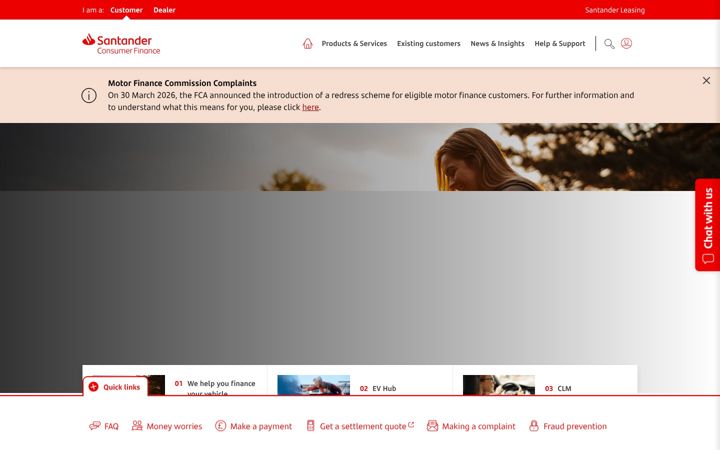This screenshot has width=720, height=450.
Task: Select slide 01 We help you finance
Action: [214, 387]
